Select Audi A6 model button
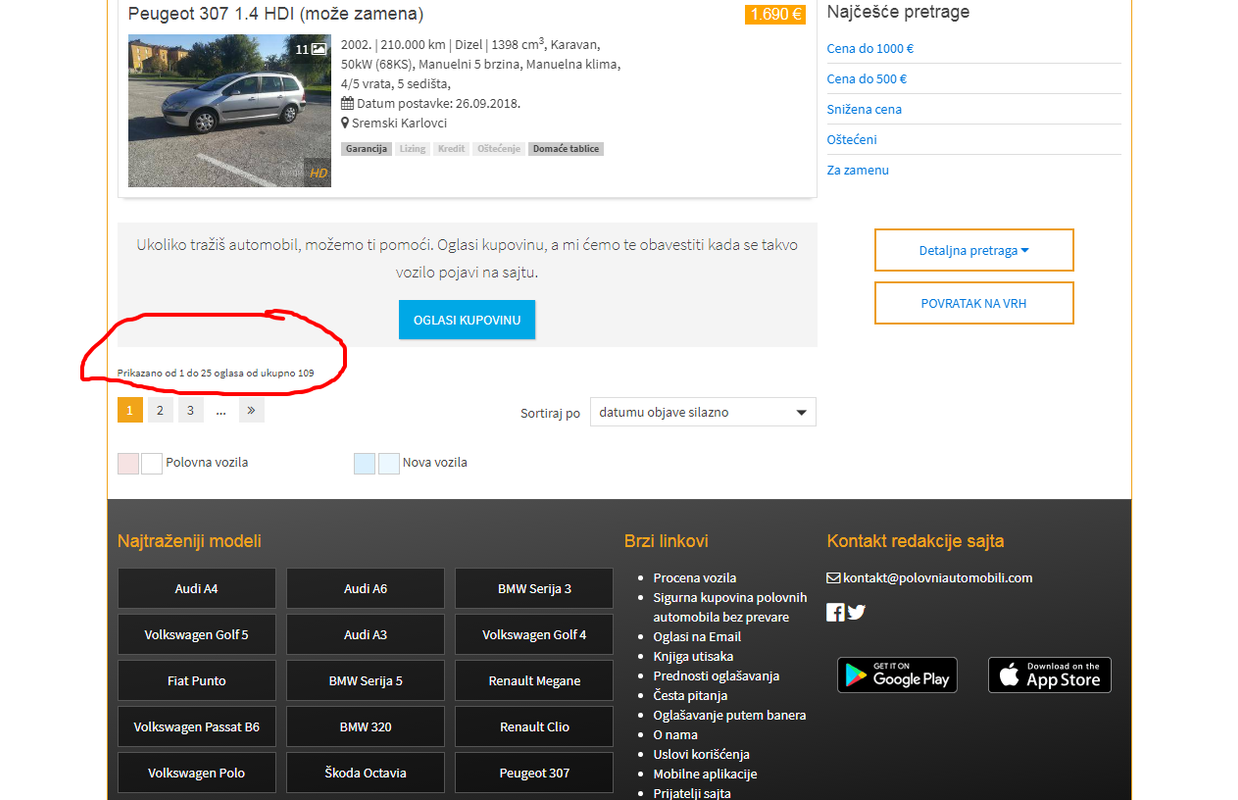Viewport: 1238px width, 800px height. point(365,588)
